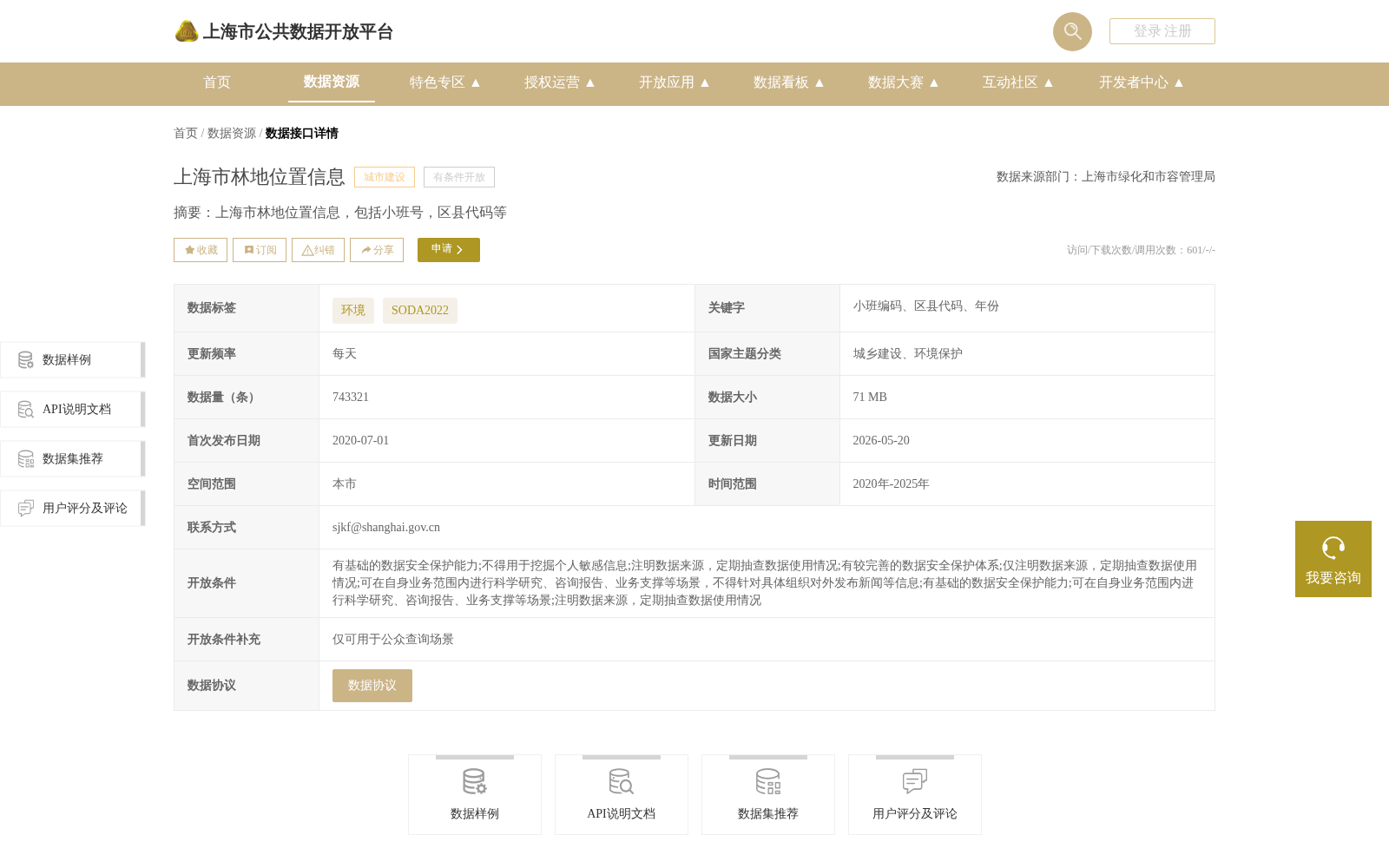This screenshot has height=868, width=1389.
Task: Expand 数据看板 menu arrow
Action: pos(820,82)
